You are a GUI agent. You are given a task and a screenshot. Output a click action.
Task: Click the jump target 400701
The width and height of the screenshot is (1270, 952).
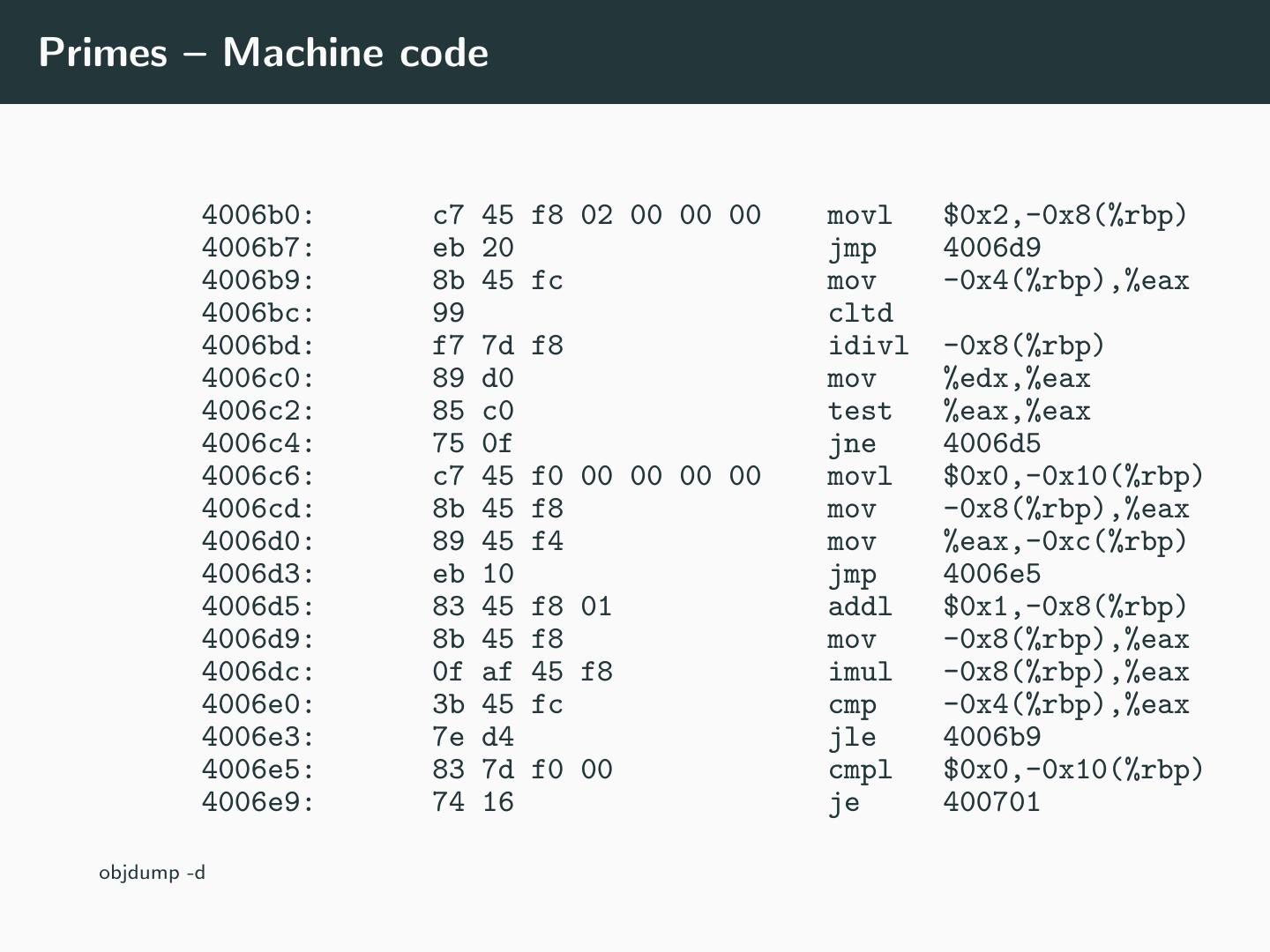(x=991, y=802)
